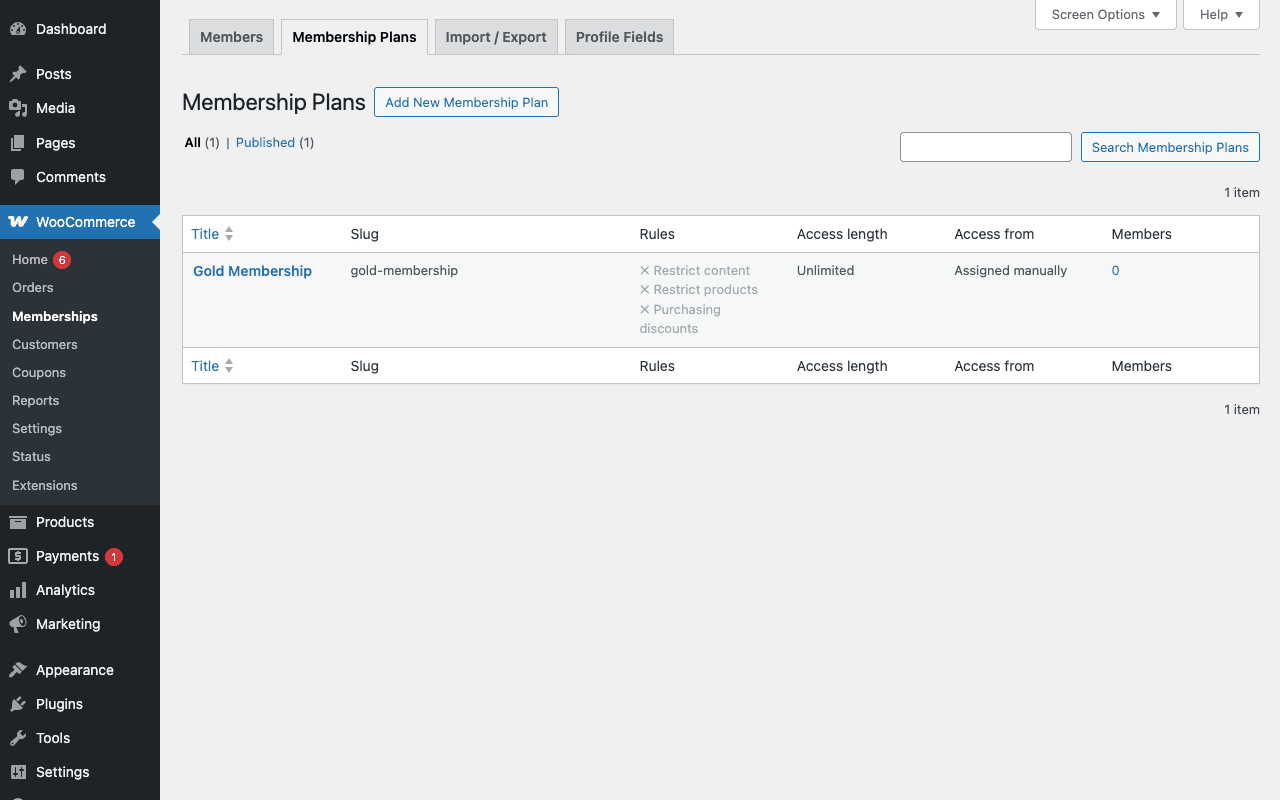Screen dimensions: 1280x800
Task: Click the top 1 item count text
Action: (x=1242, y=193)
